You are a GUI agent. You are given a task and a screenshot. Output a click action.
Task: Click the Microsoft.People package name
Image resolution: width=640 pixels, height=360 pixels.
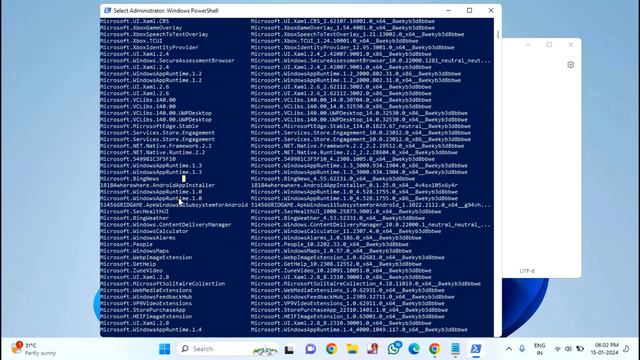[x=127, y=244]
